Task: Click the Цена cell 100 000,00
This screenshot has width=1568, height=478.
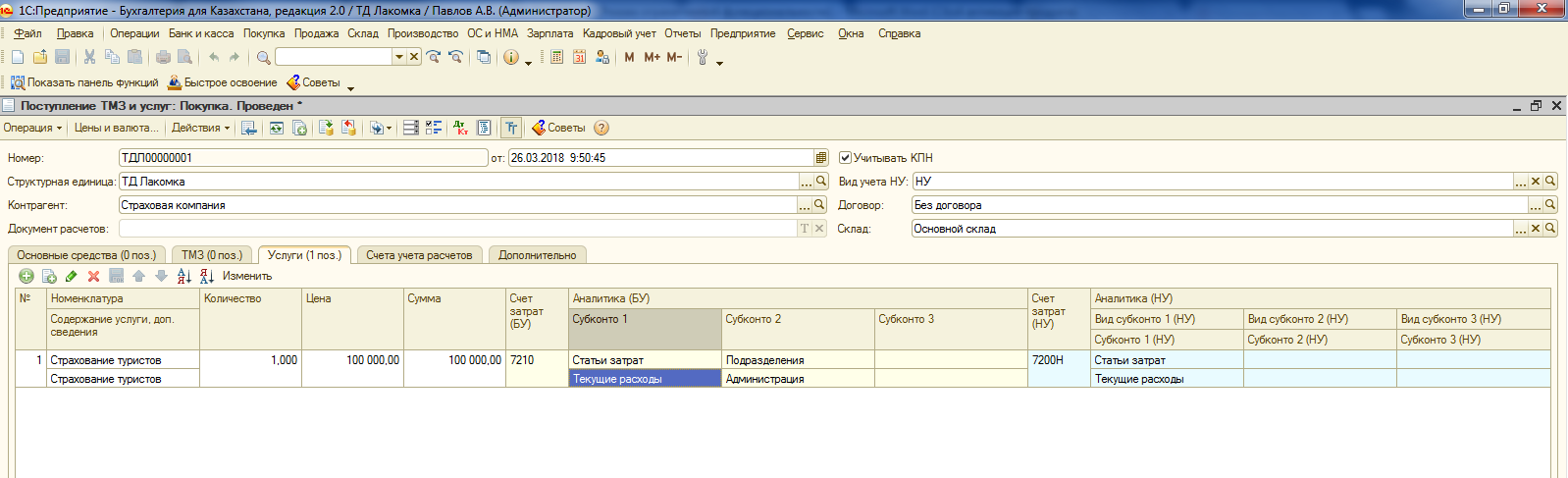Action: 352,360
